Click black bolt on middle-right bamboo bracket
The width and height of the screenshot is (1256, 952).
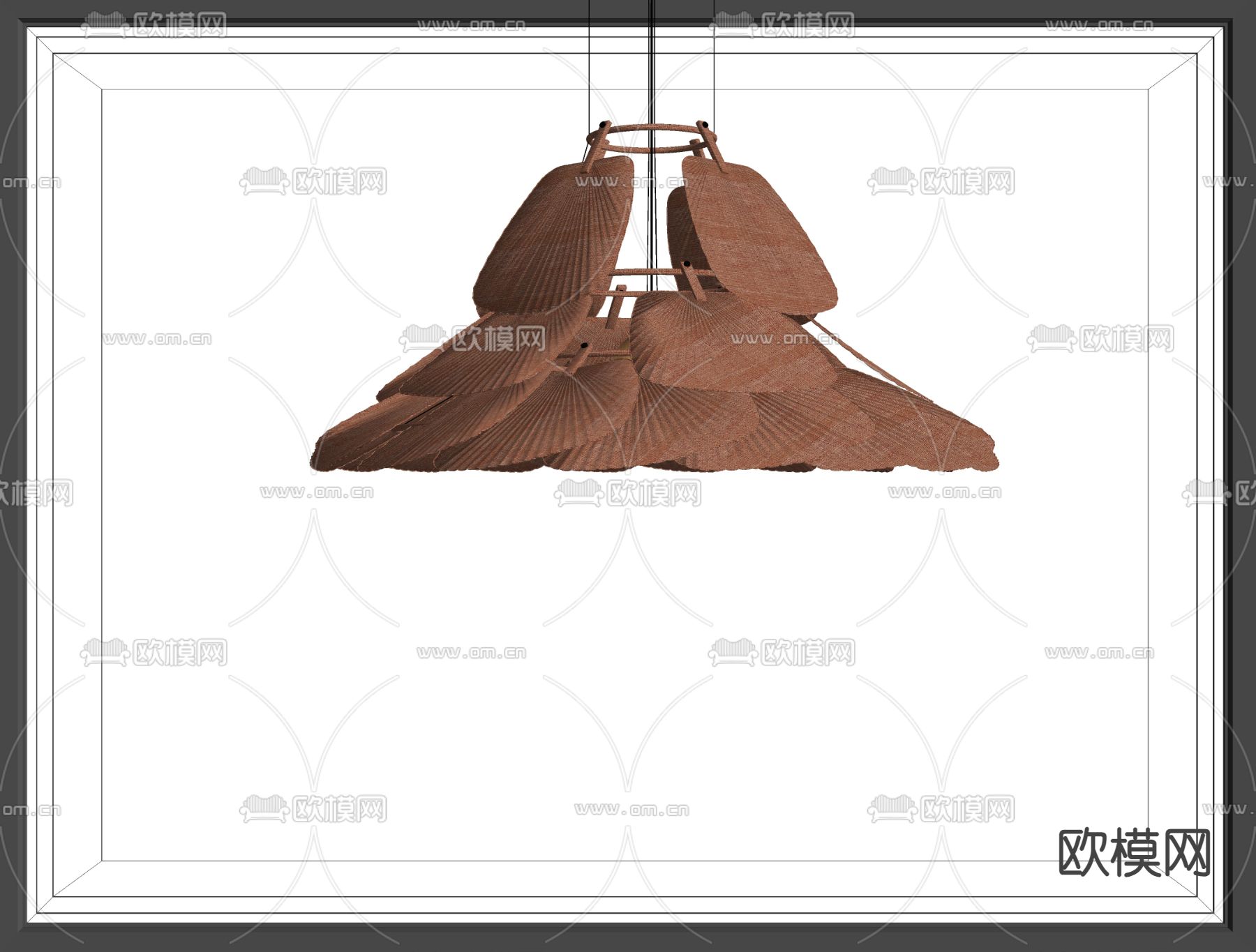coord(687,265)
